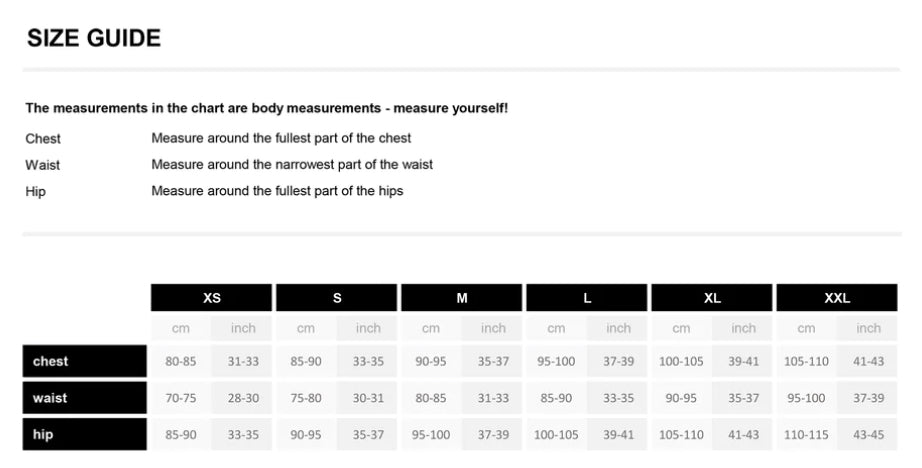Image resolution: width=922 pixels, height=468 pixels.
Task: Click the M size column header
Action: (x=462, y=298)
